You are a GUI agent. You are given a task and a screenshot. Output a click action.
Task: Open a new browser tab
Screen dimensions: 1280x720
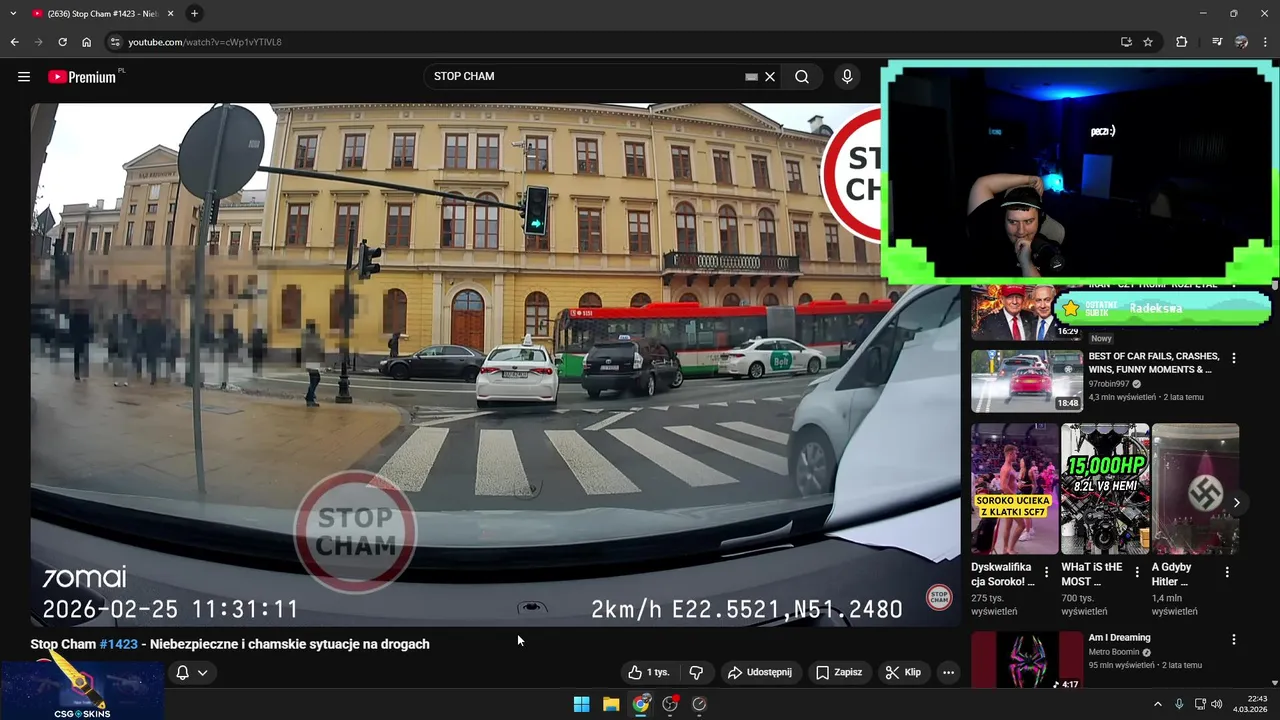[x=194, y=13]
